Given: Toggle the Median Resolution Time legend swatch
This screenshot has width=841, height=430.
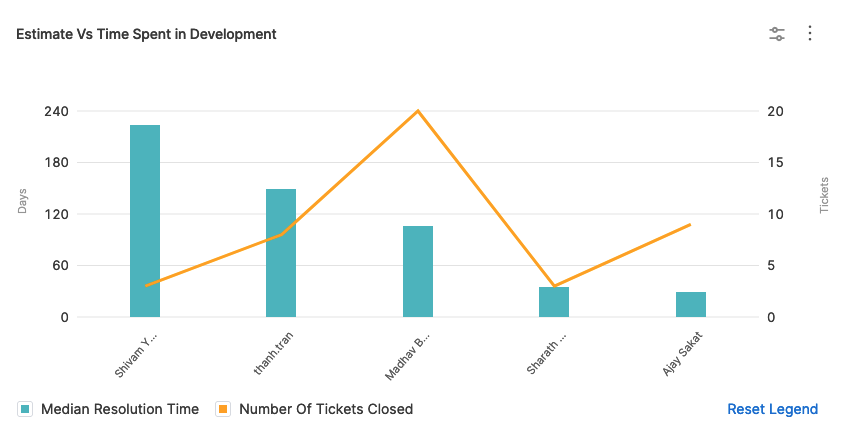Looking at the screenshot, I should 26,409.
